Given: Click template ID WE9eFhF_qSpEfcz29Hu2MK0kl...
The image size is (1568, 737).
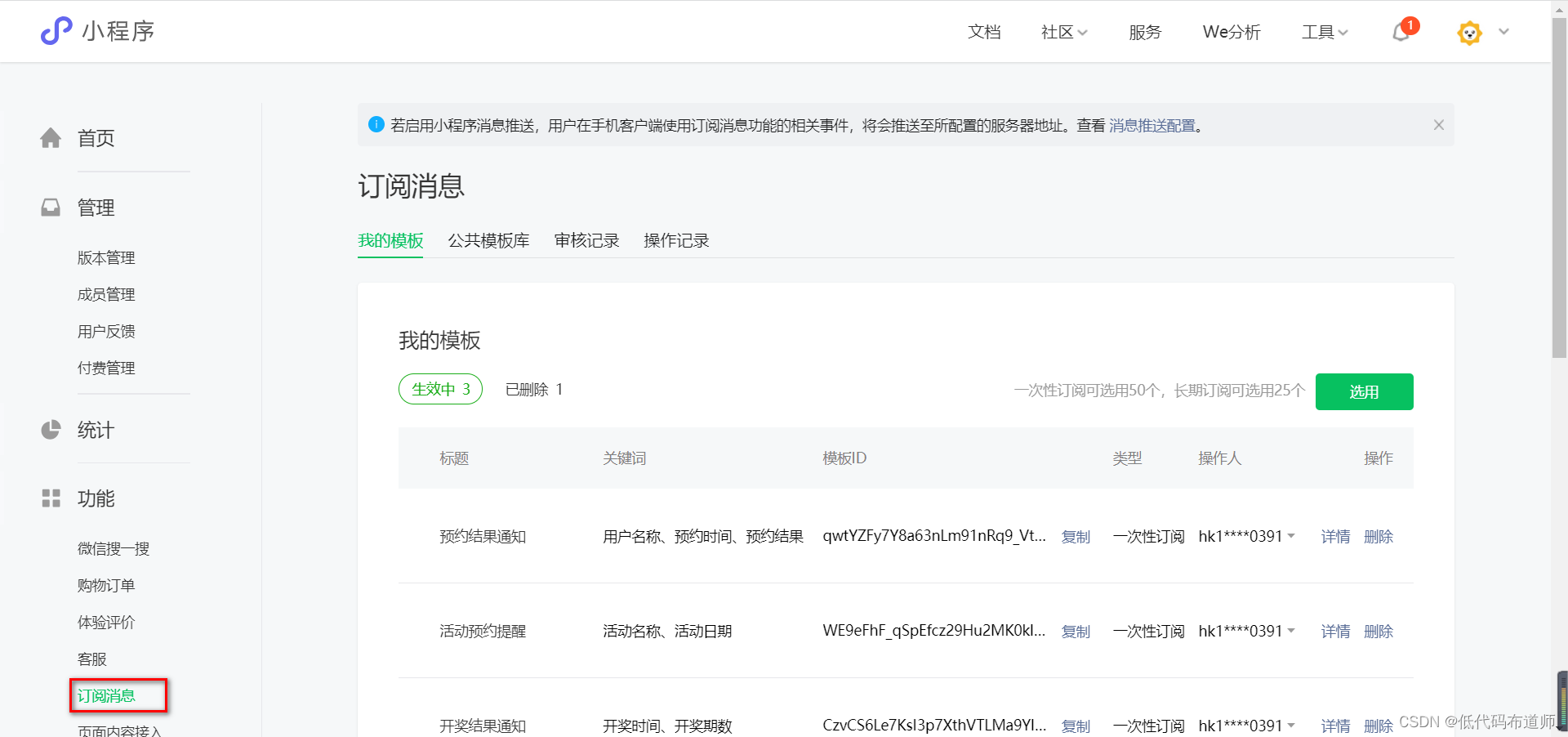Looking at the screenshot, I should pyautogui.click(x=934, y=631).
